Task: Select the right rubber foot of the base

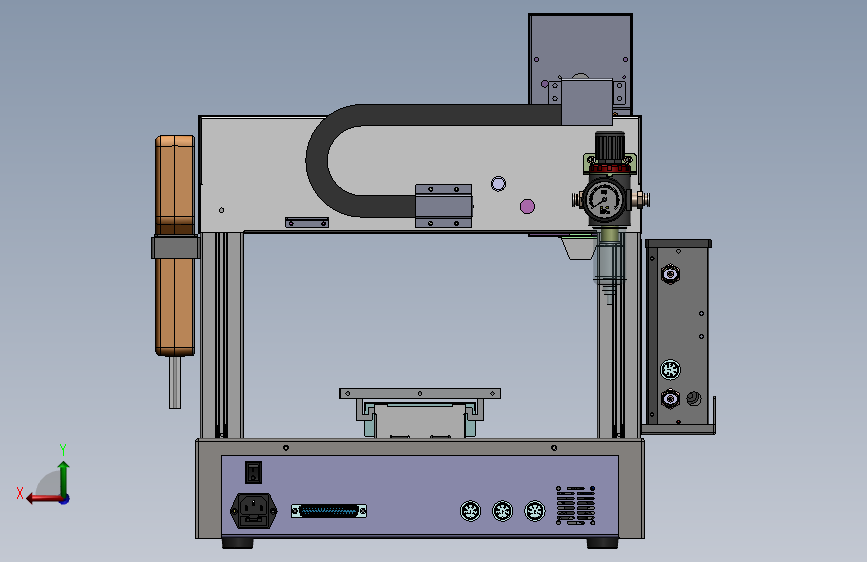Action: 602,543
